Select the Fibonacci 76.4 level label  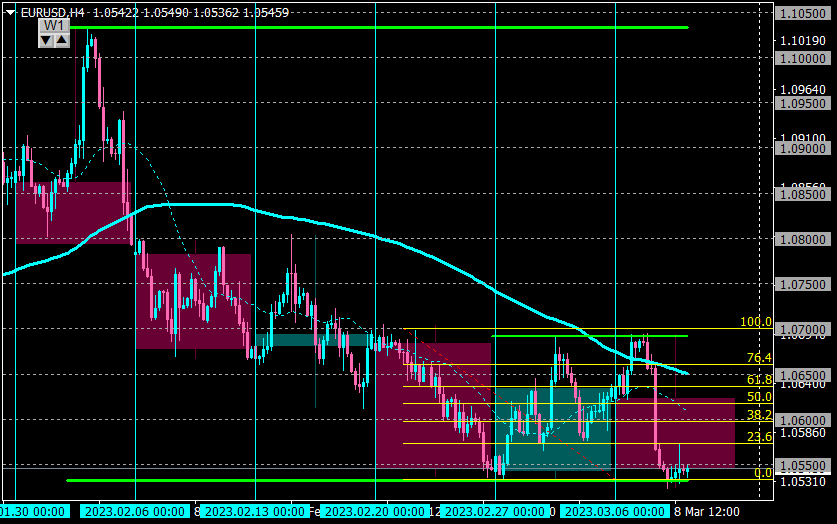(759, 358)
